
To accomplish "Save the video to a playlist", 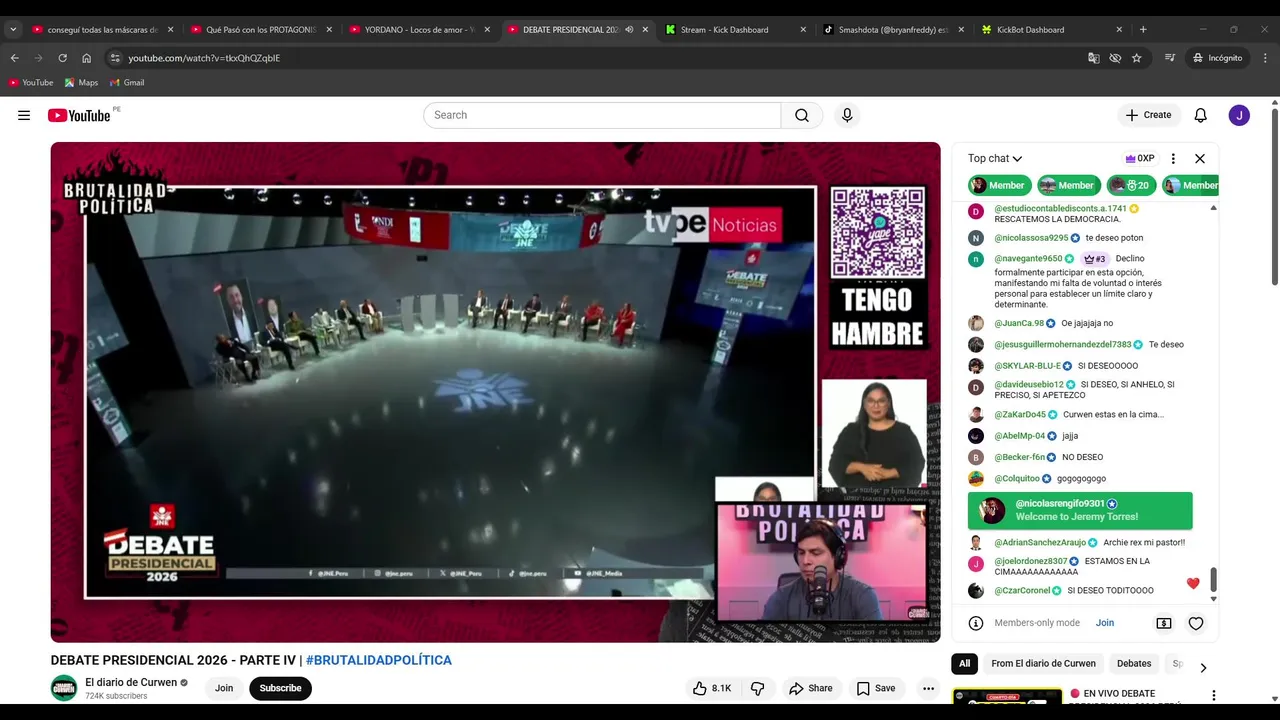I will tap(876, 688).
